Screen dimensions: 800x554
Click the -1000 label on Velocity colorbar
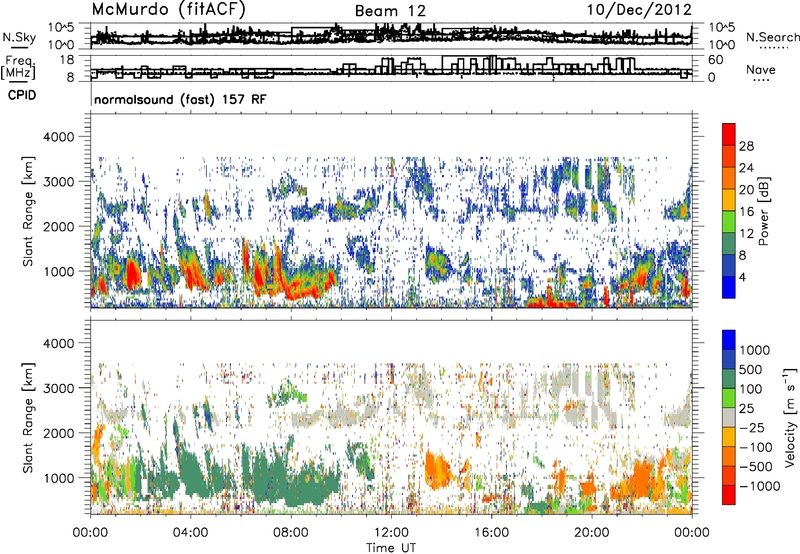pyautogui.click(x=760, y=486)
